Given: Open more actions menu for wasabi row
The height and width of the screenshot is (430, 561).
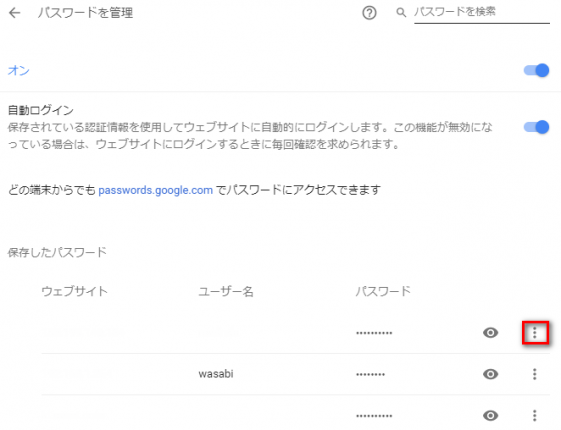Looking at the screenshot, I should (x=535, y=374).
